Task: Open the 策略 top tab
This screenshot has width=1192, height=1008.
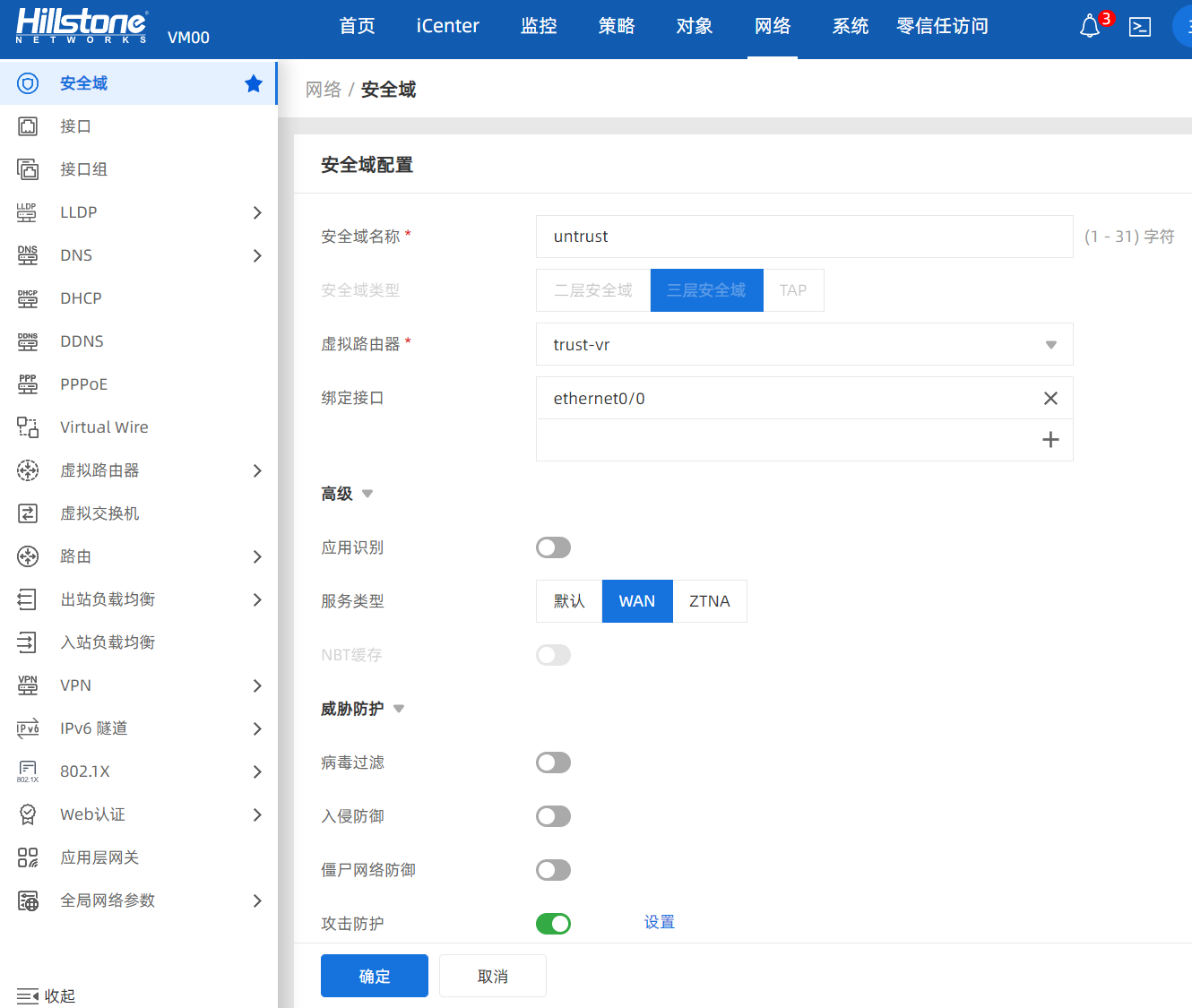Action: (x=617, y=26)
